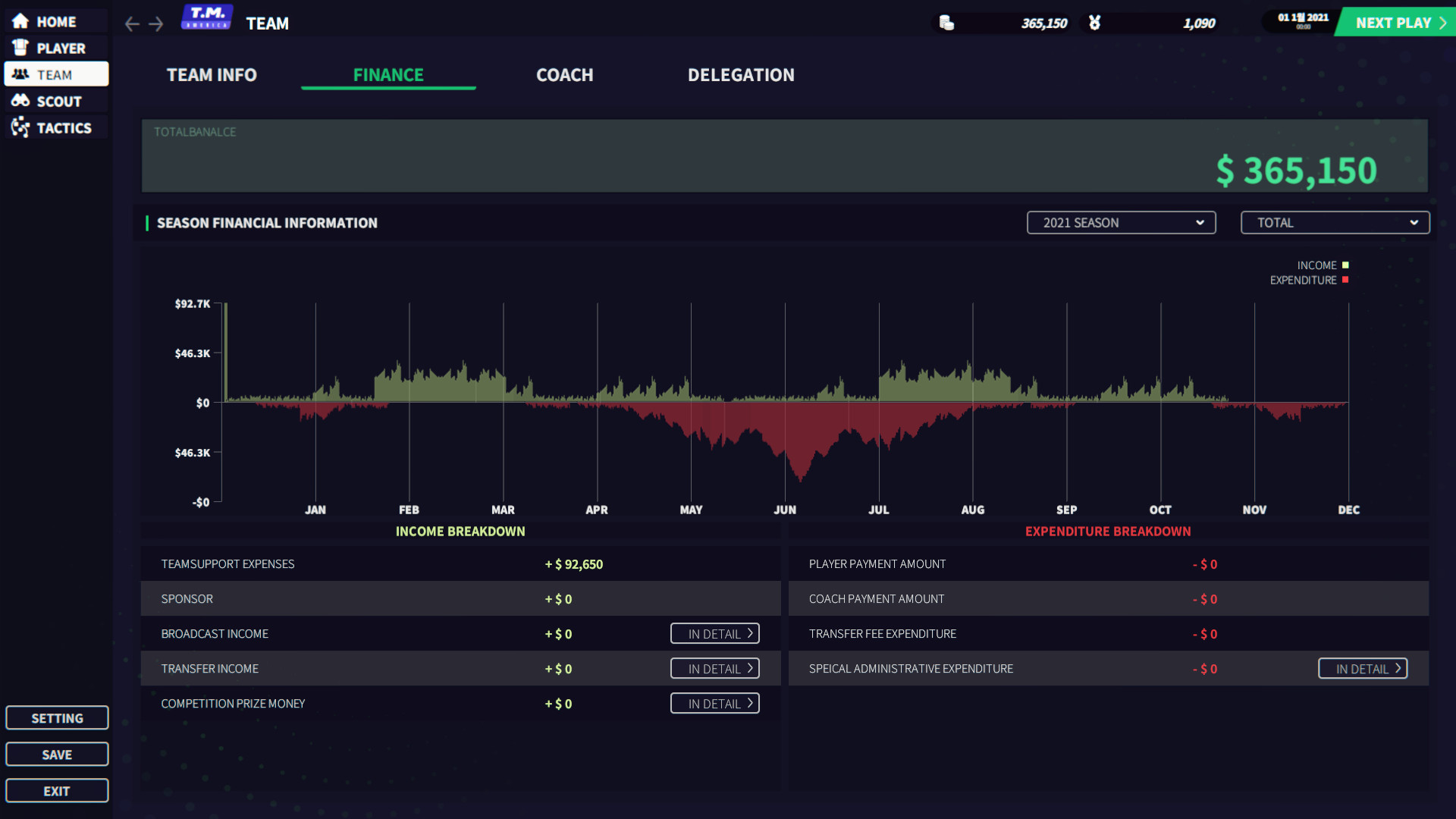This screenshot has width=1456, height=819.
Task: Open the Team Info tab
Action: tap(212, 75)
